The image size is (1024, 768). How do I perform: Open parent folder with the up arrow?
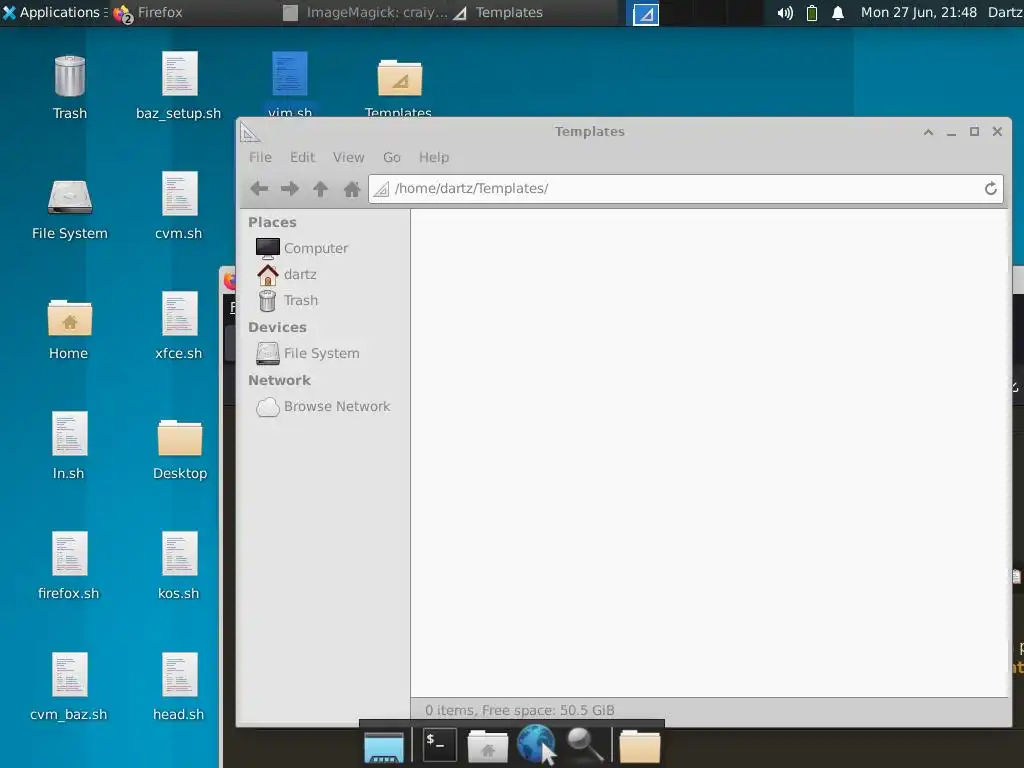[x=320, y=189]
